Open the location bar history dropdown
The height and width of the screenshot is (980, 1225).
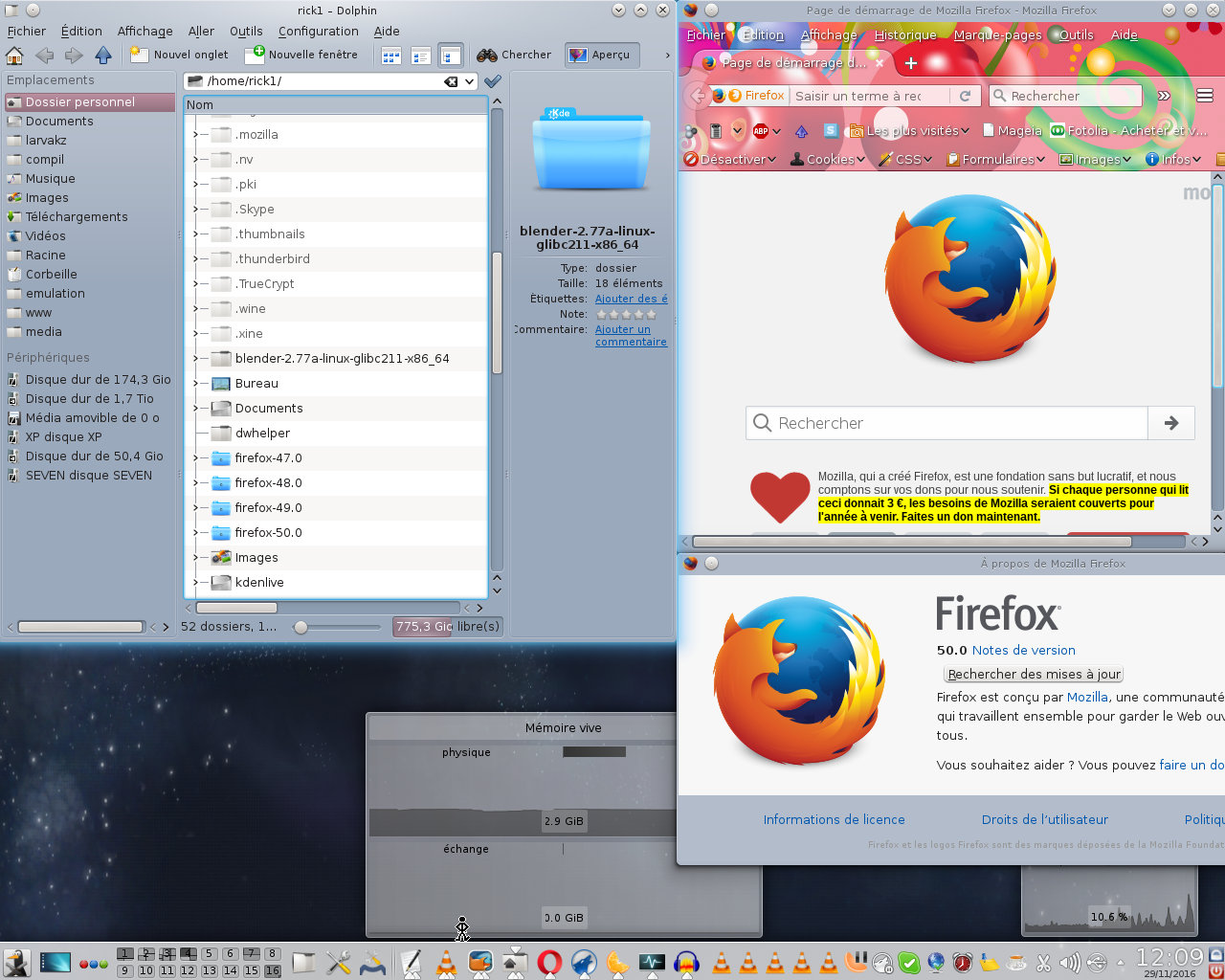click(x=470, y=81)
